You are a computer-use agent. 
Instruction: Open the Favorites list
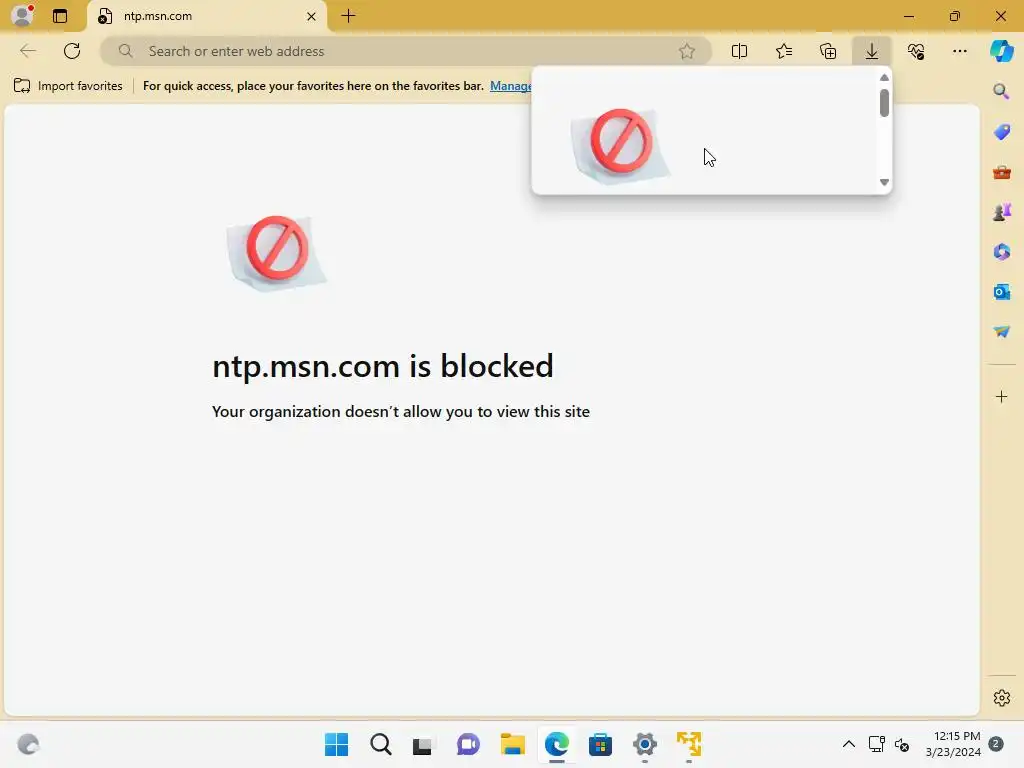[x=784, y=51]
